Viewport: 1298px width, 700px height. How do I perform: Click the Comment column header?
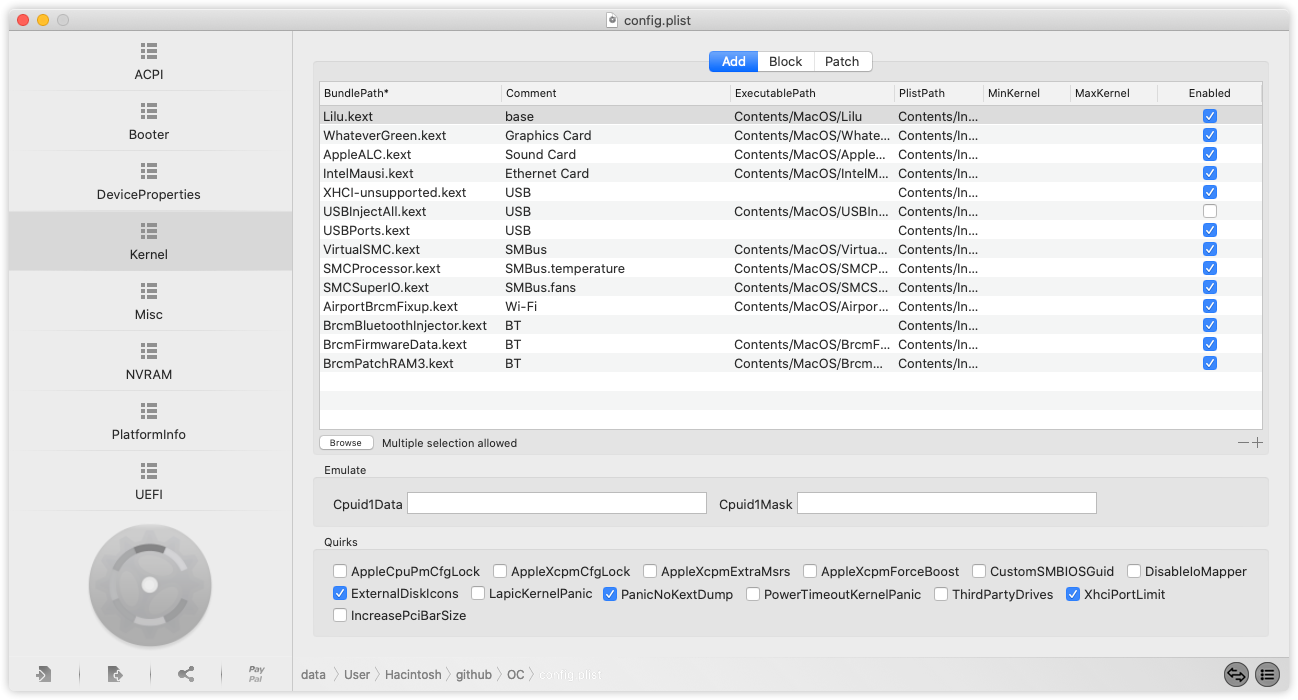point(616,93)
